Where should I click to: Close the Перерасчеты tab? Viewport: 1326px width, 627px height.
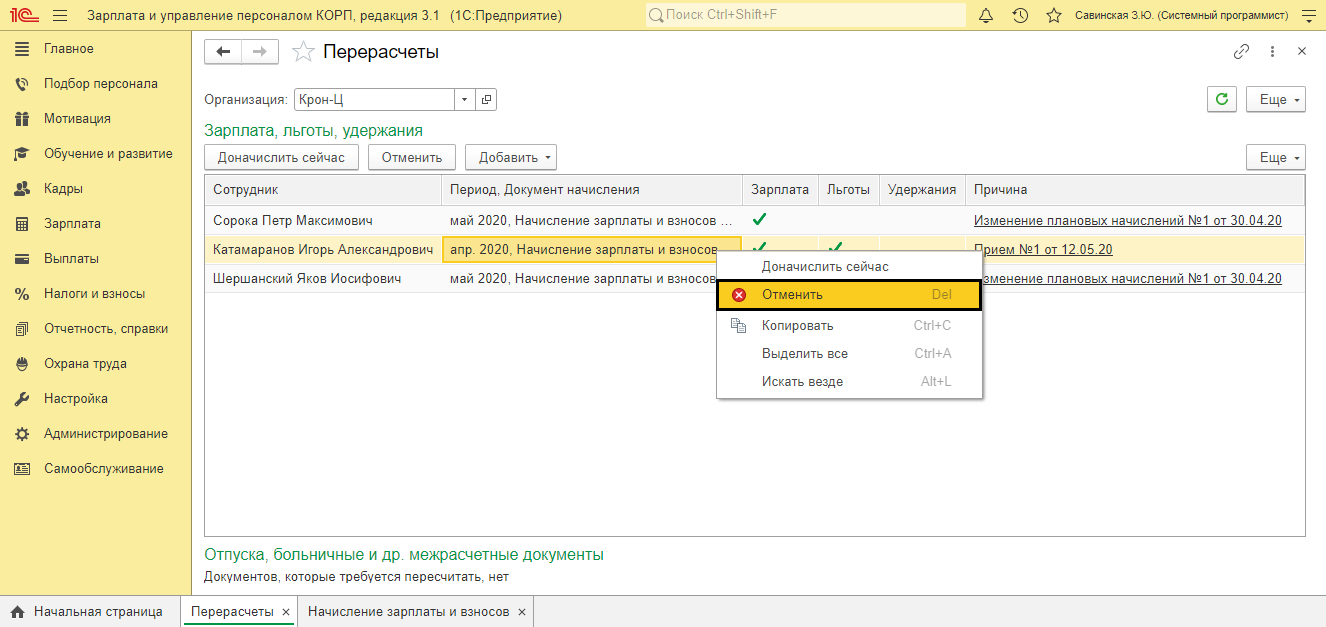pos(285,611)
